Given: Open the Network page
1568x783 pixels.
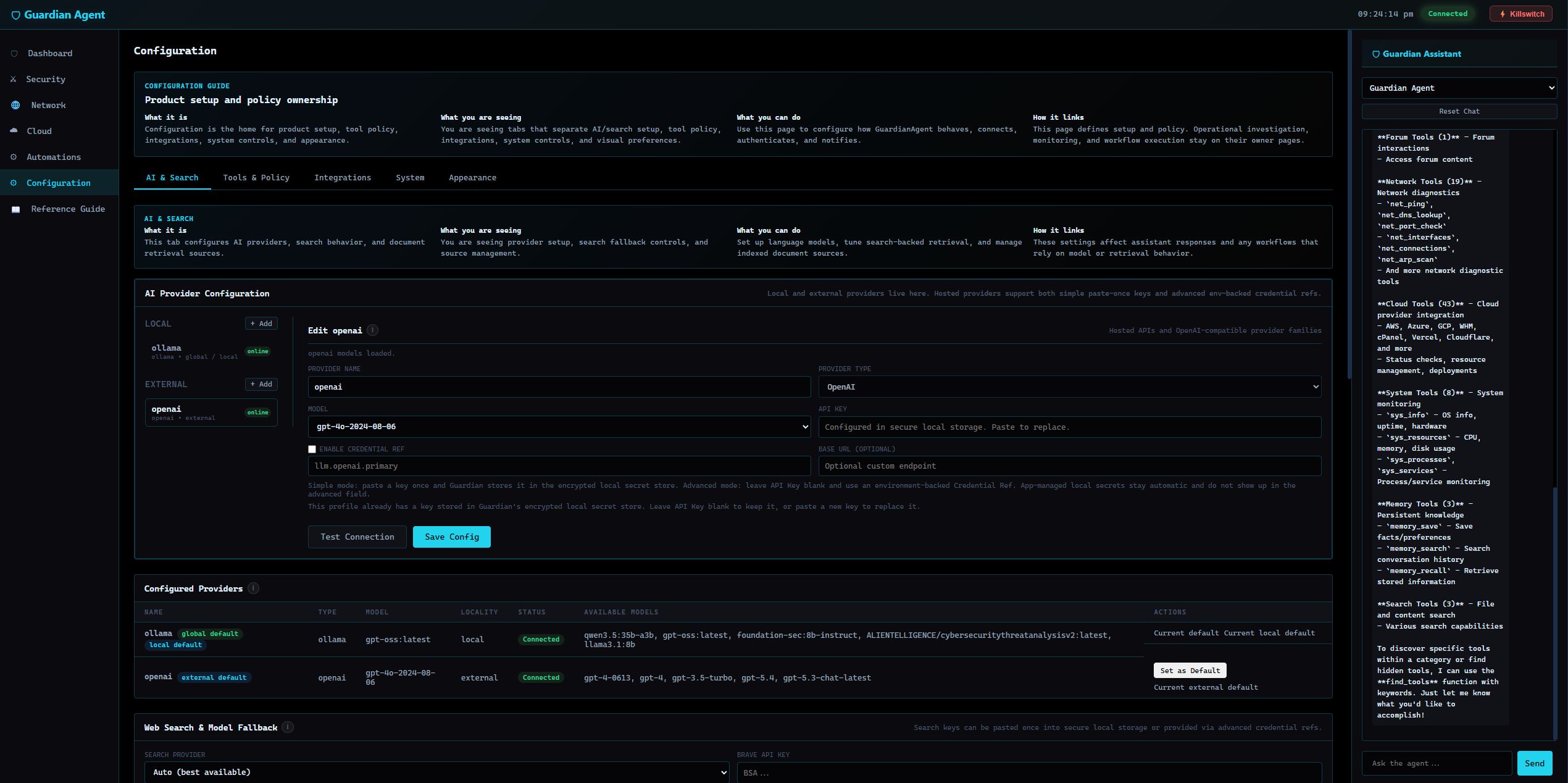Looking at the screenshot, I should pyautogui.click(x=59, y=106).
